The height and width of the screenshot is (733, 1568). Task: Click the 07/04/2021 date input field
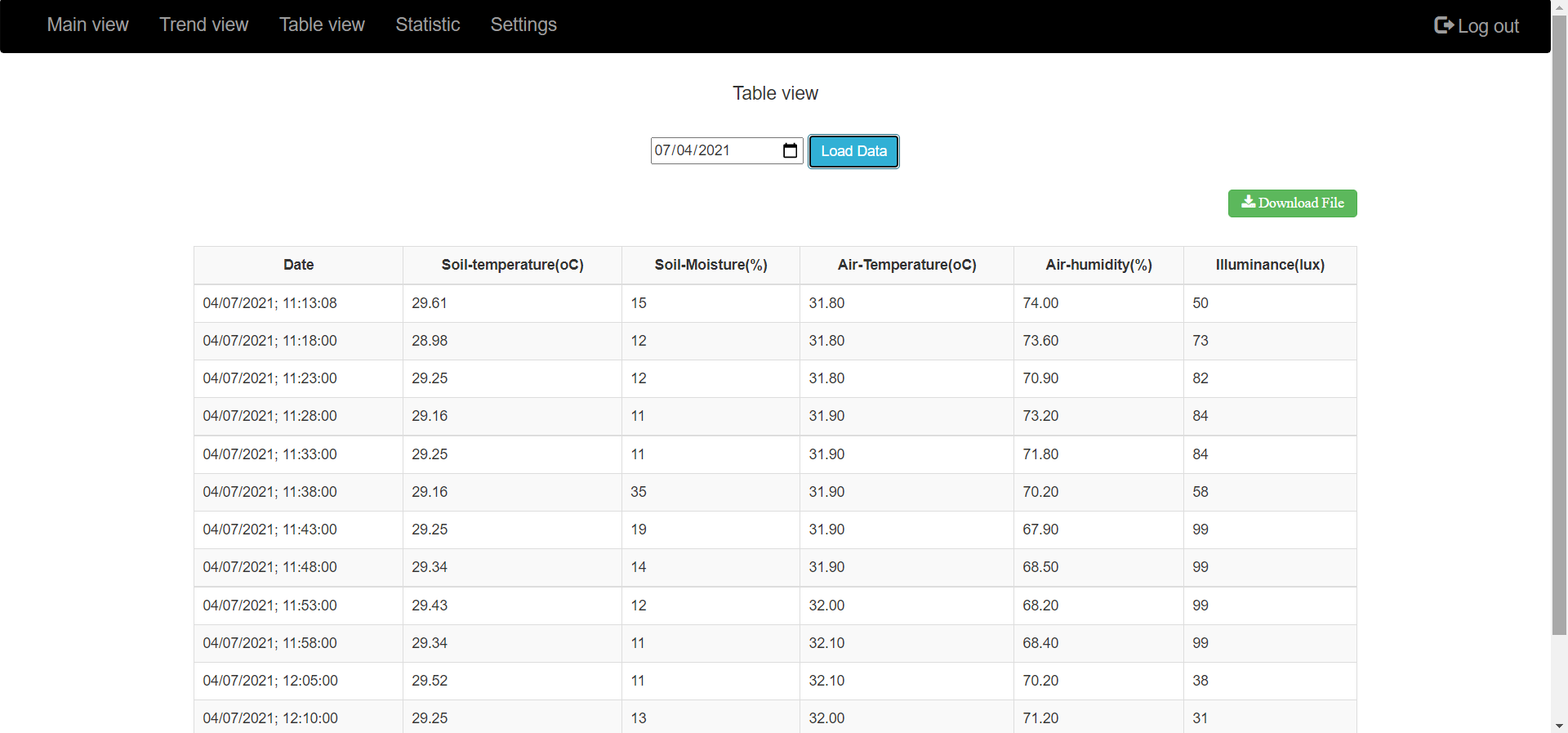[726, 150]
